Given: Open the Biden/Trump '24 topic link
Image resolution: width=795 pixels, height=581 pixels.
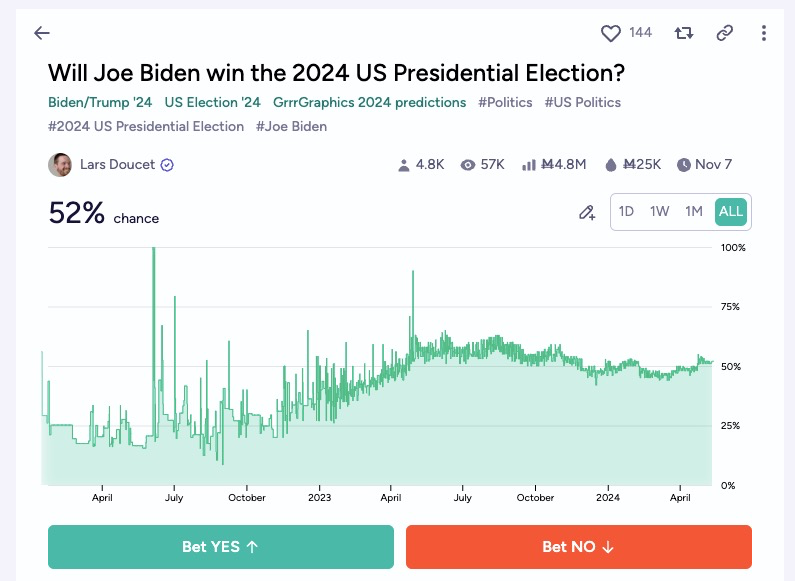Looking at the screenshot, I should point(100,102).
